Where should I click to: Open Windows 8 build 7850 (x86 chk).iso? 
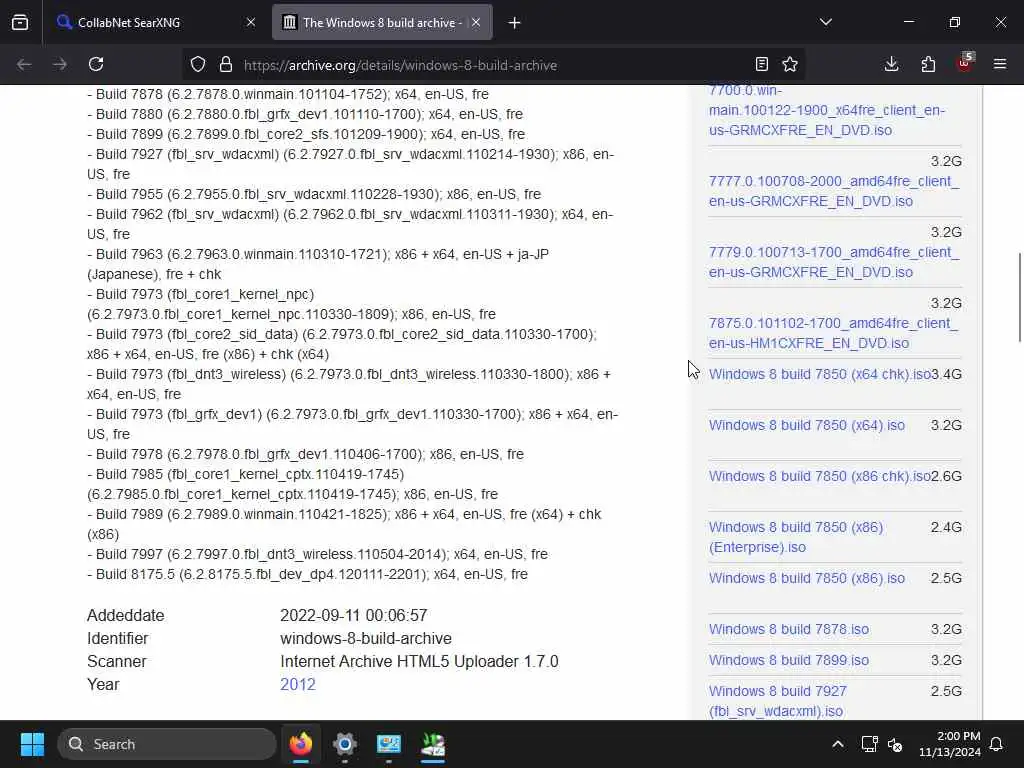click(x=820, y=476)
